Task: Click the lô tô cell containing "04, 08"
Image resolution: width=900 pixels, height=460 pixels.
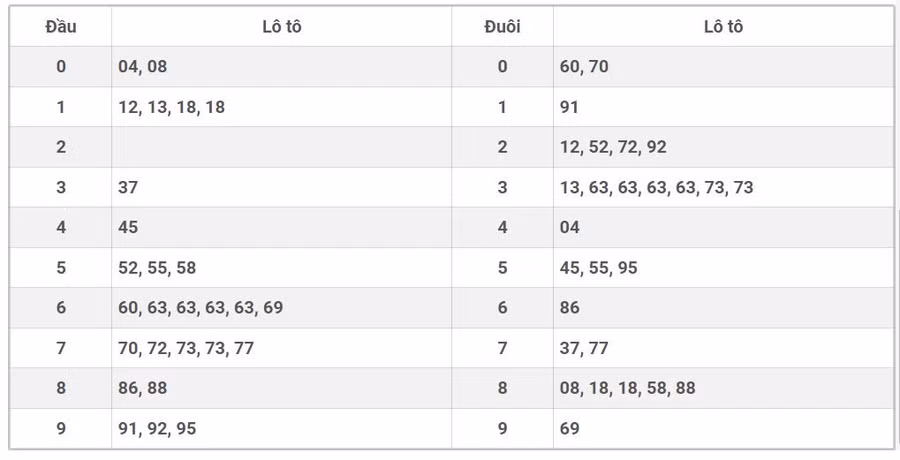Action: coord(143,67)
